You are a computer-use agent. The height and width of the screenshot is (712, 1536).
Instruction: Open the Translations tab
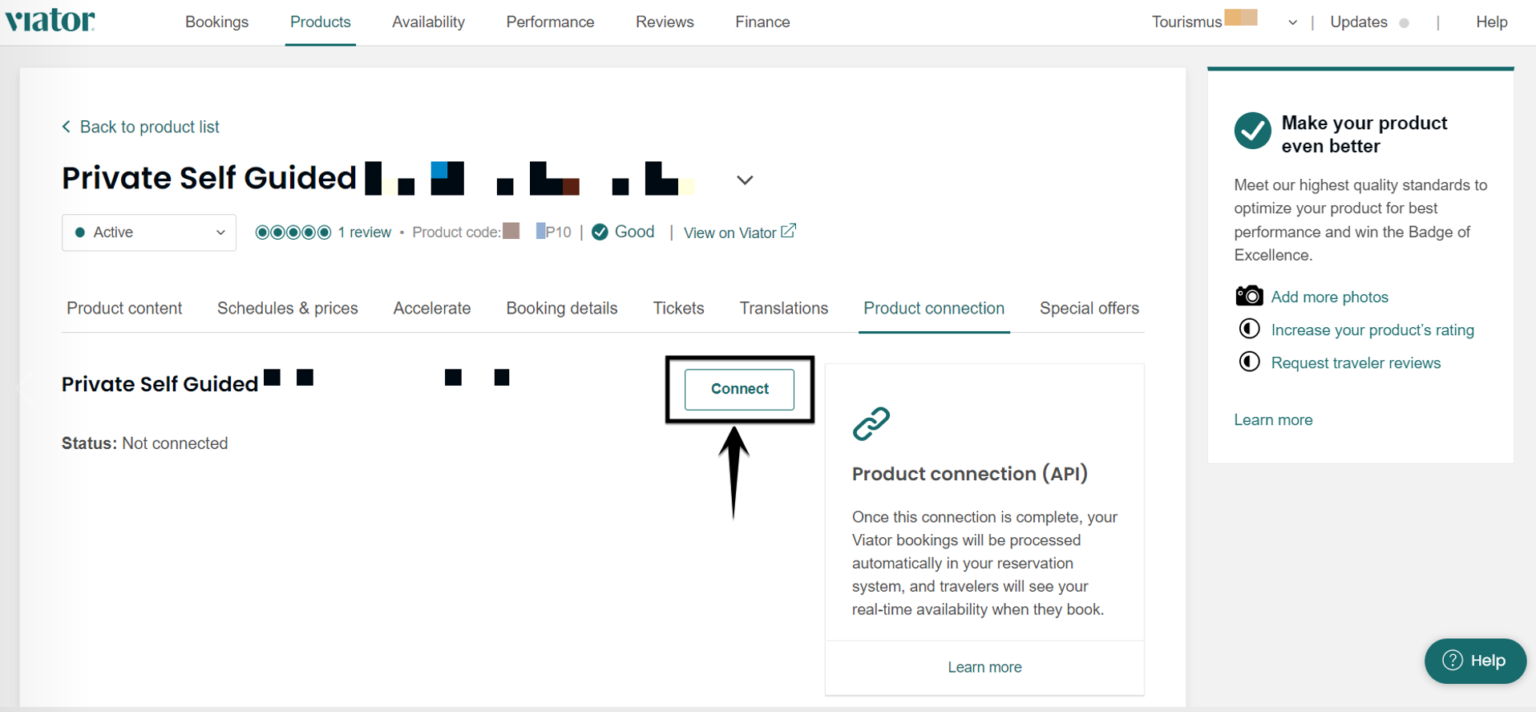(783, 308)
